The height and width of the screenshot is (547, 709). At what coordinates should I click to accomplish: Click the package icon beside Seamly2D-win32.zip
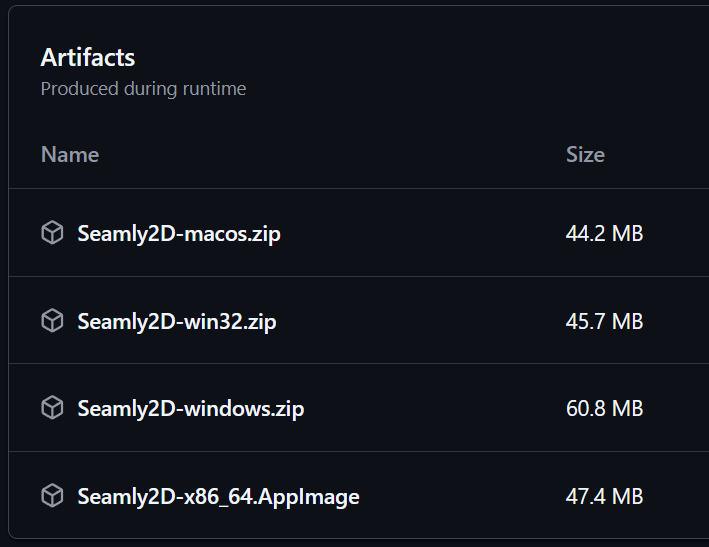[52, 321]
